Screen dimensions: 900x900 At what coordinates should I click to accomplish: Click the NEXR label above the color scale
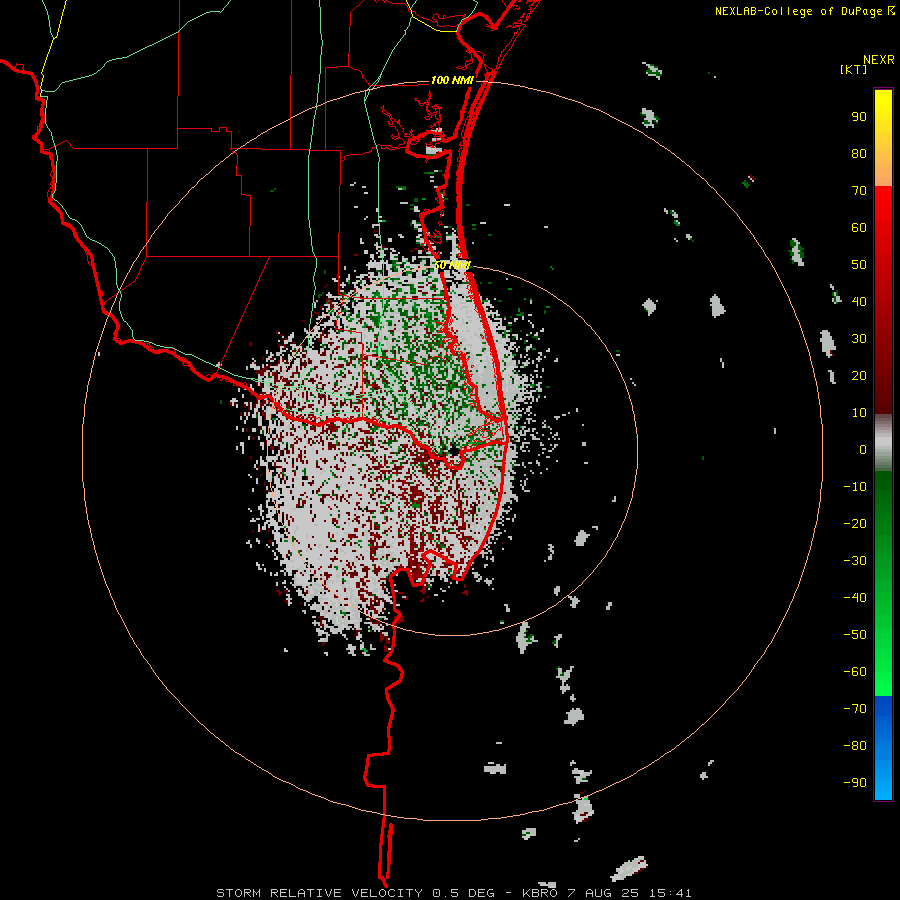coord(878,60)
